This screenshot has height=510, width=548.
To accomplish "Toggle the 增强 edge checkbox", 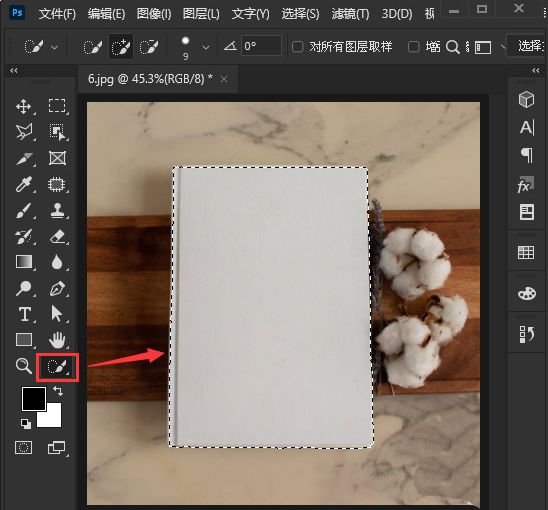I will click(x=414, y=46).
